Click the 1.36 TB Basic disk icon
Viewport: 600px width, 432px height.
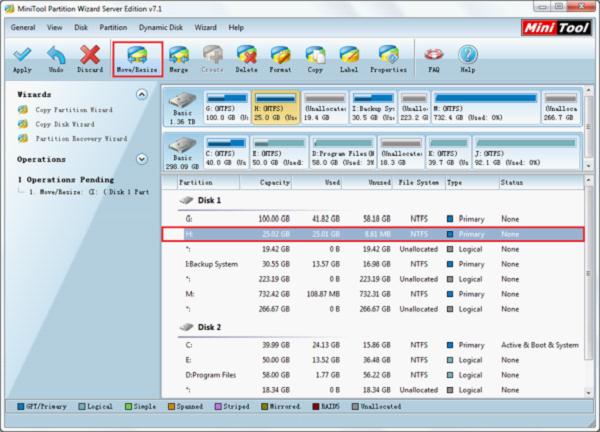pyautogui.click(x=183, y=100)
